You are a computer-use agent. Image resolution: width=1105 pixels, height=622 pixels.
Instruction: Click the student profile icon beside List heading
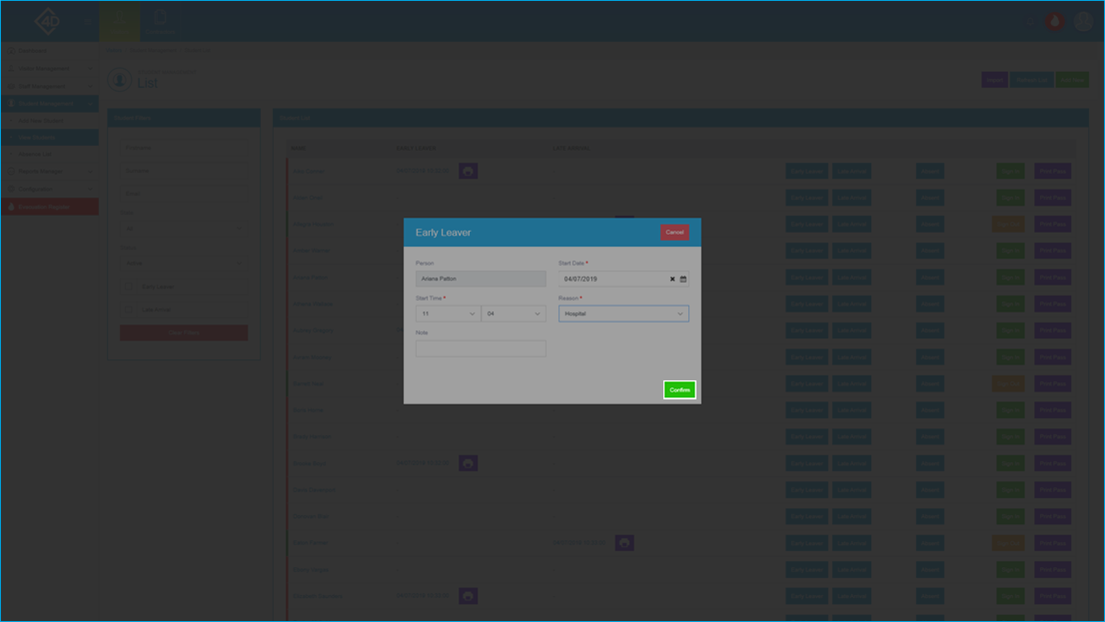coord(120,80)
